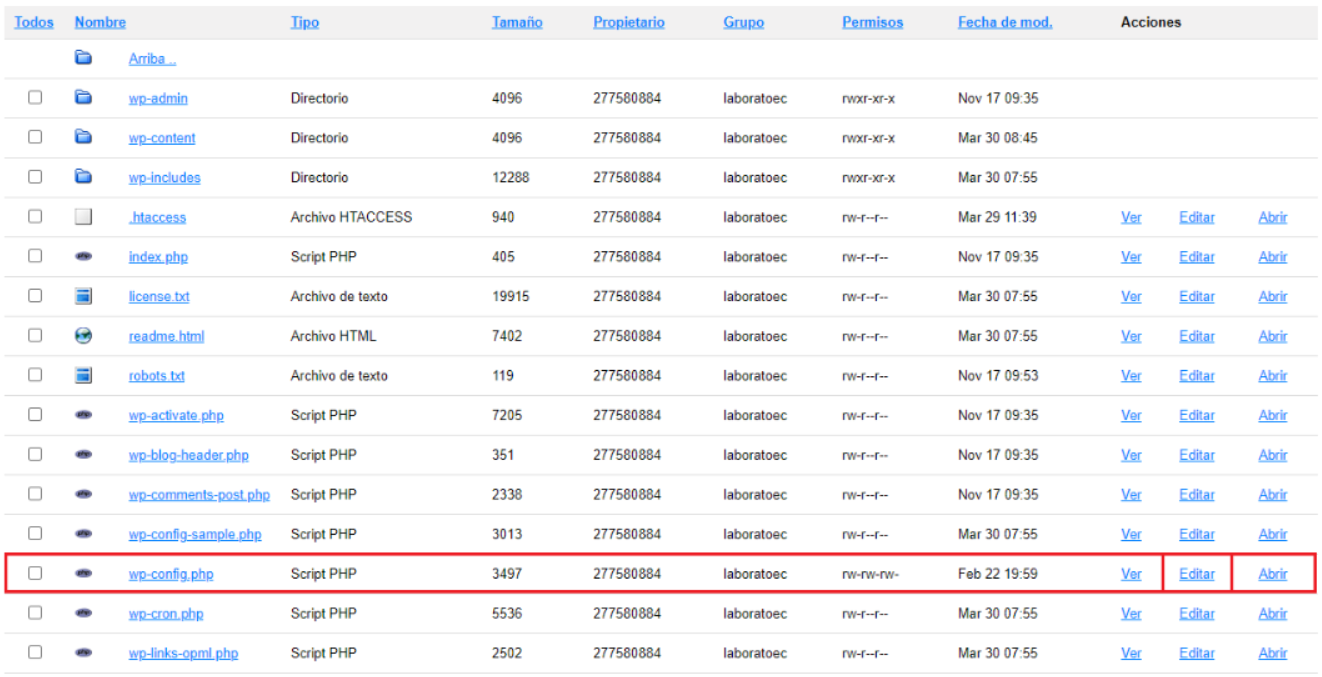The image size is (1322, 677).
Task: Click Abrir for wp-config.php
Action: [x=1273, y=574]
